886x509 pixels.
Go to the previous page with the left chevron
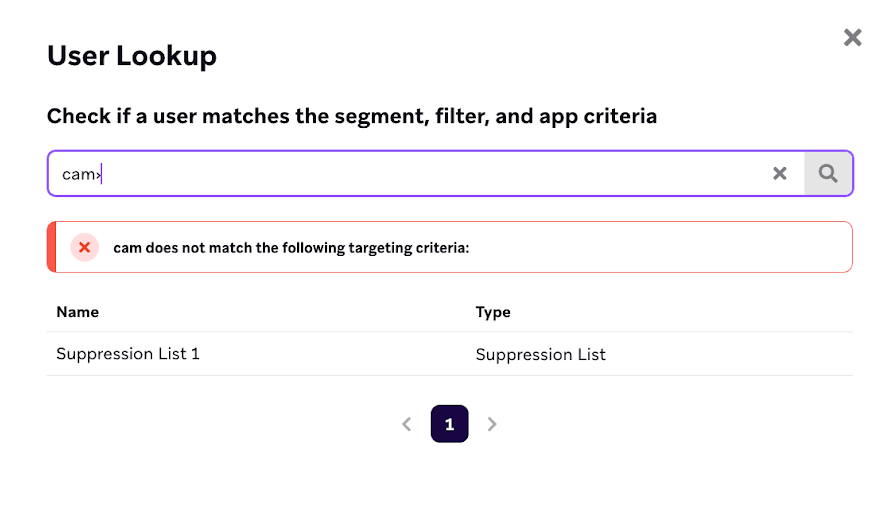(407, 424)
